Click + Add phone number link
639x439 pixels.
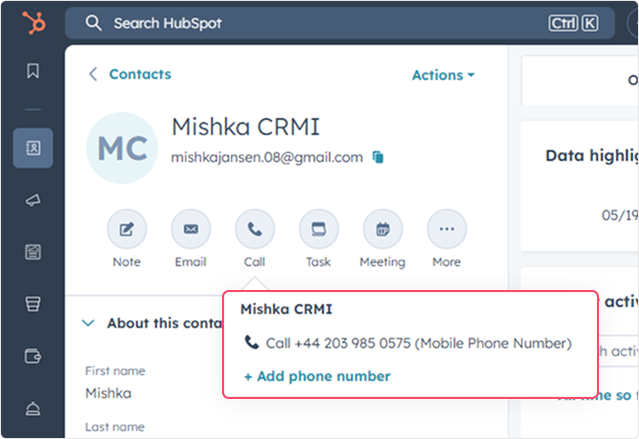point(317,376)
